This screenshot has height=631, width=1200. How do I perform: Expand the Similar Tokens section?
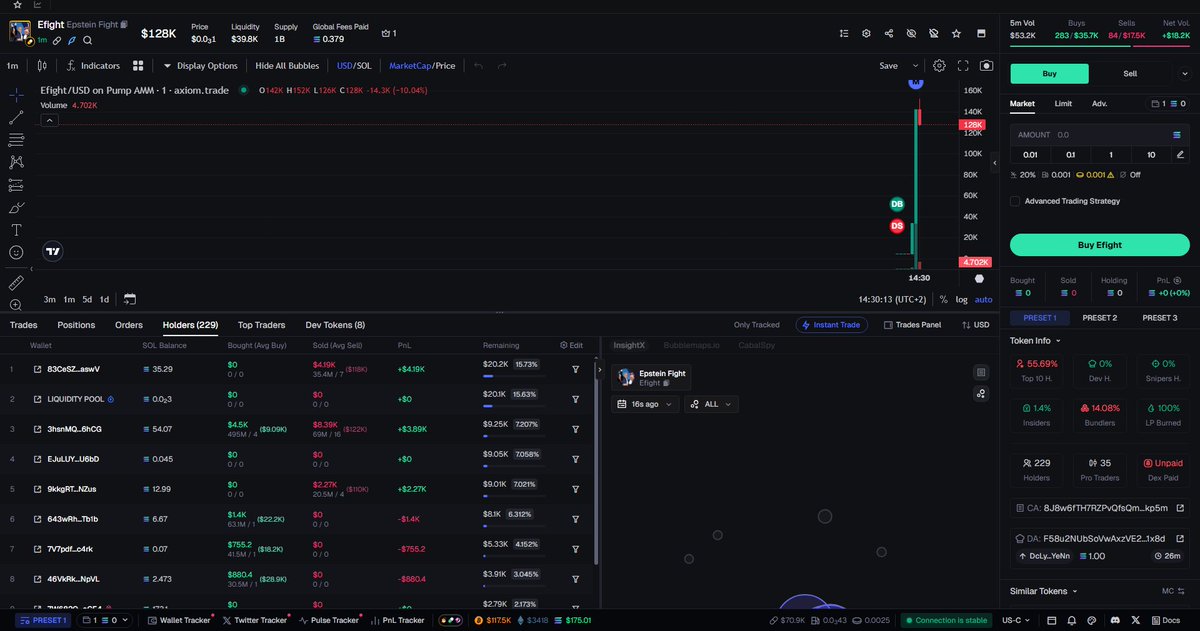[x=1044, y=591]
